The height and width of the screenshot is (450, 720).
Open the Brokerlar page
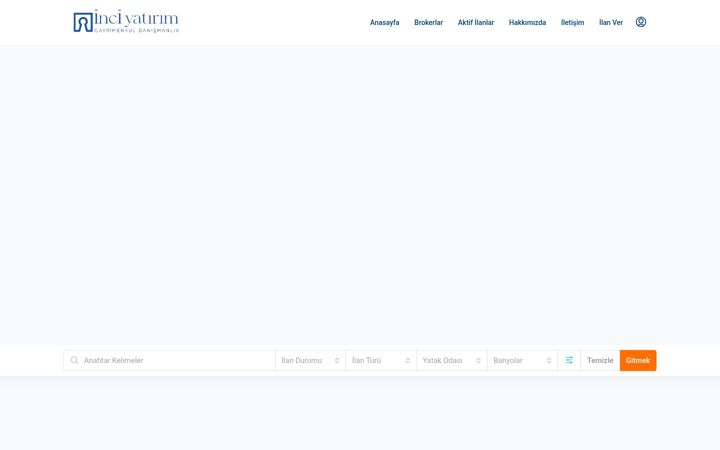(x=428, y=22)
